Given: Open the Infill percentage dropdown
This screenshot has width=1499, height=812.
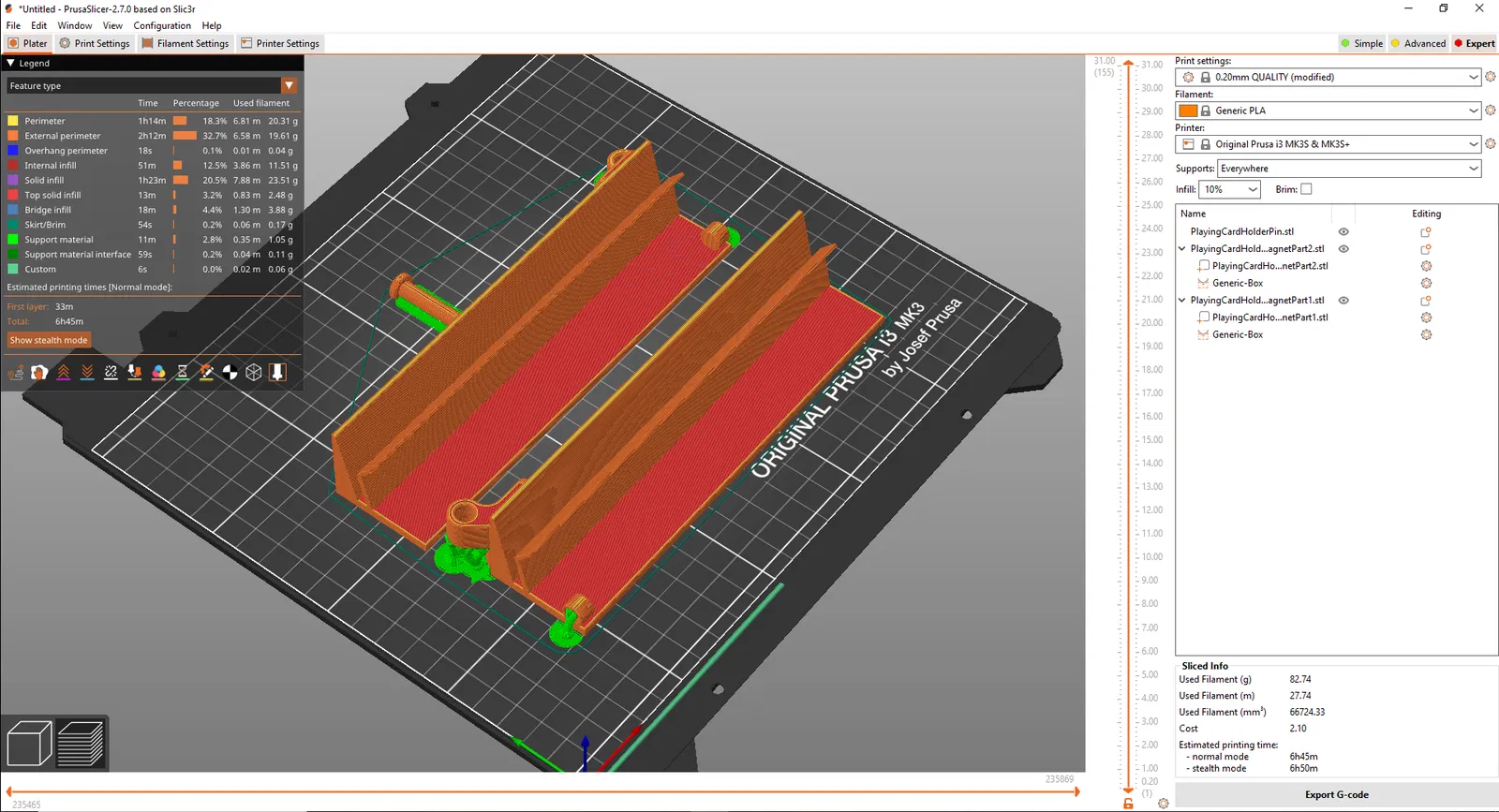Looking at the screenshot, I should click(x=1231, y=189).
